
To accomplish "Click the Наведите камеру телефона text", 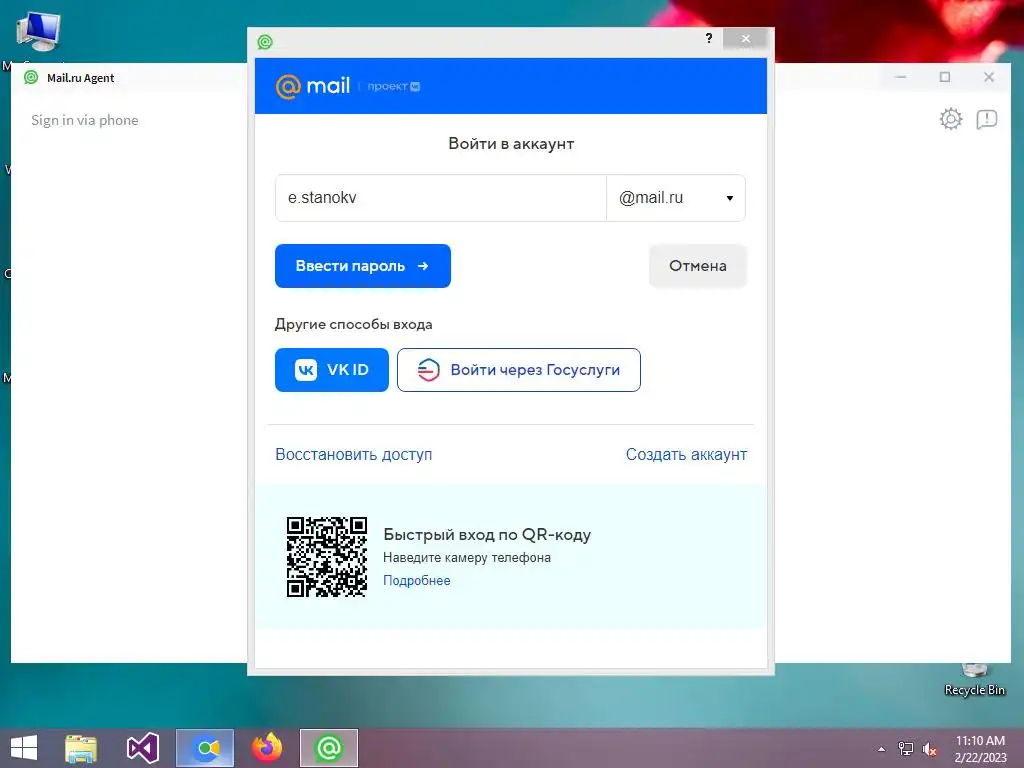I will (x=466, y=558).
